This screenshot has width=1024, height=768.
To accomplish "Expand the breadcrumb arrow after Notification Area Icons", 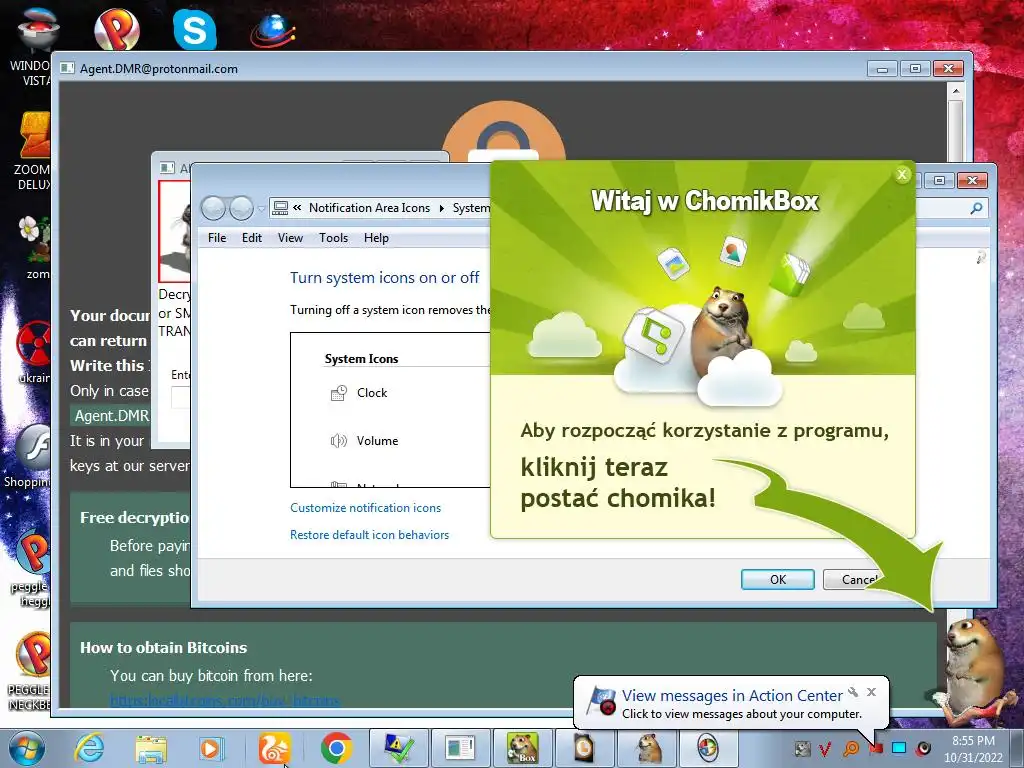I will tap(441, 208).
